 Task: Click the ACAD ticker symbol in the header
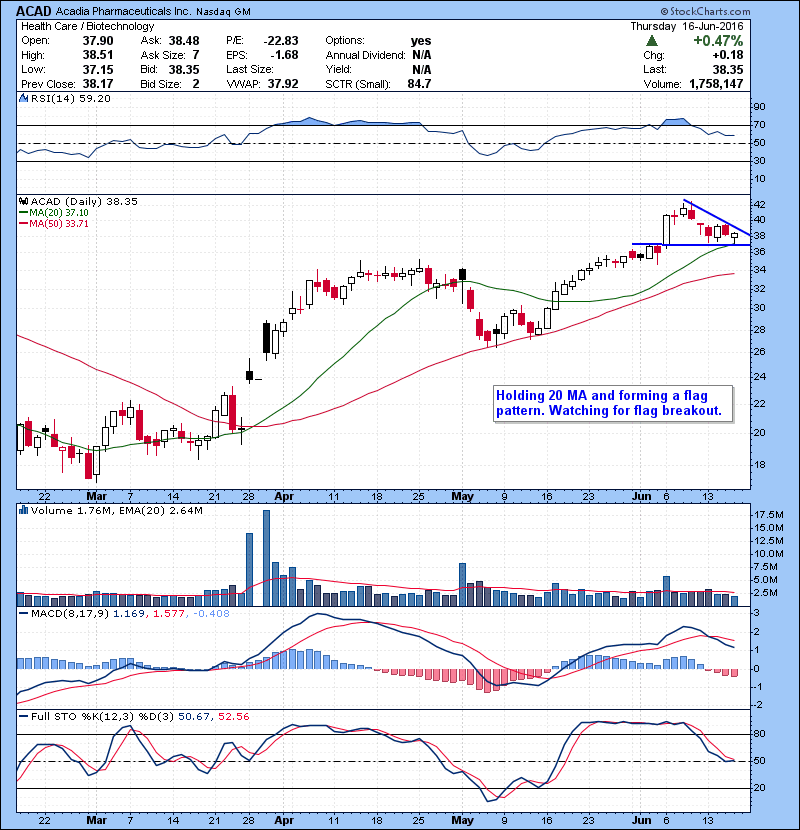point(34,11)
